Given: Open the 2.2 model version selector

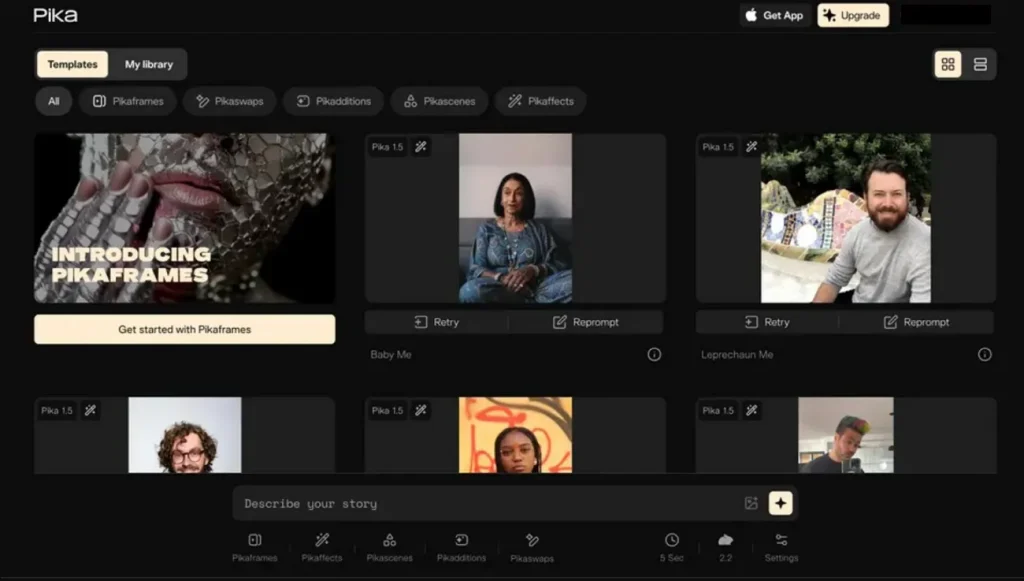Looking at the screenshot, I should point(725,546).
